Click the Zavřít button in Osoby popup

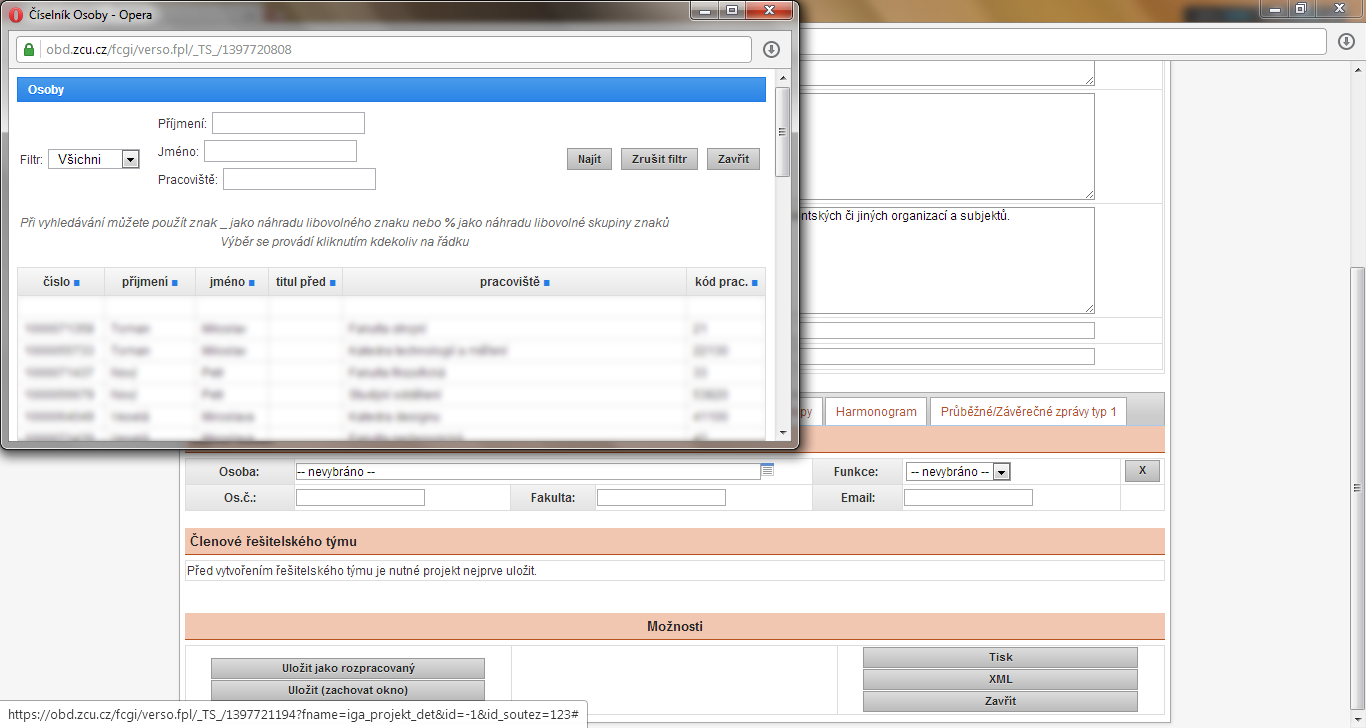pyautogui.click(x=733, y=159)
